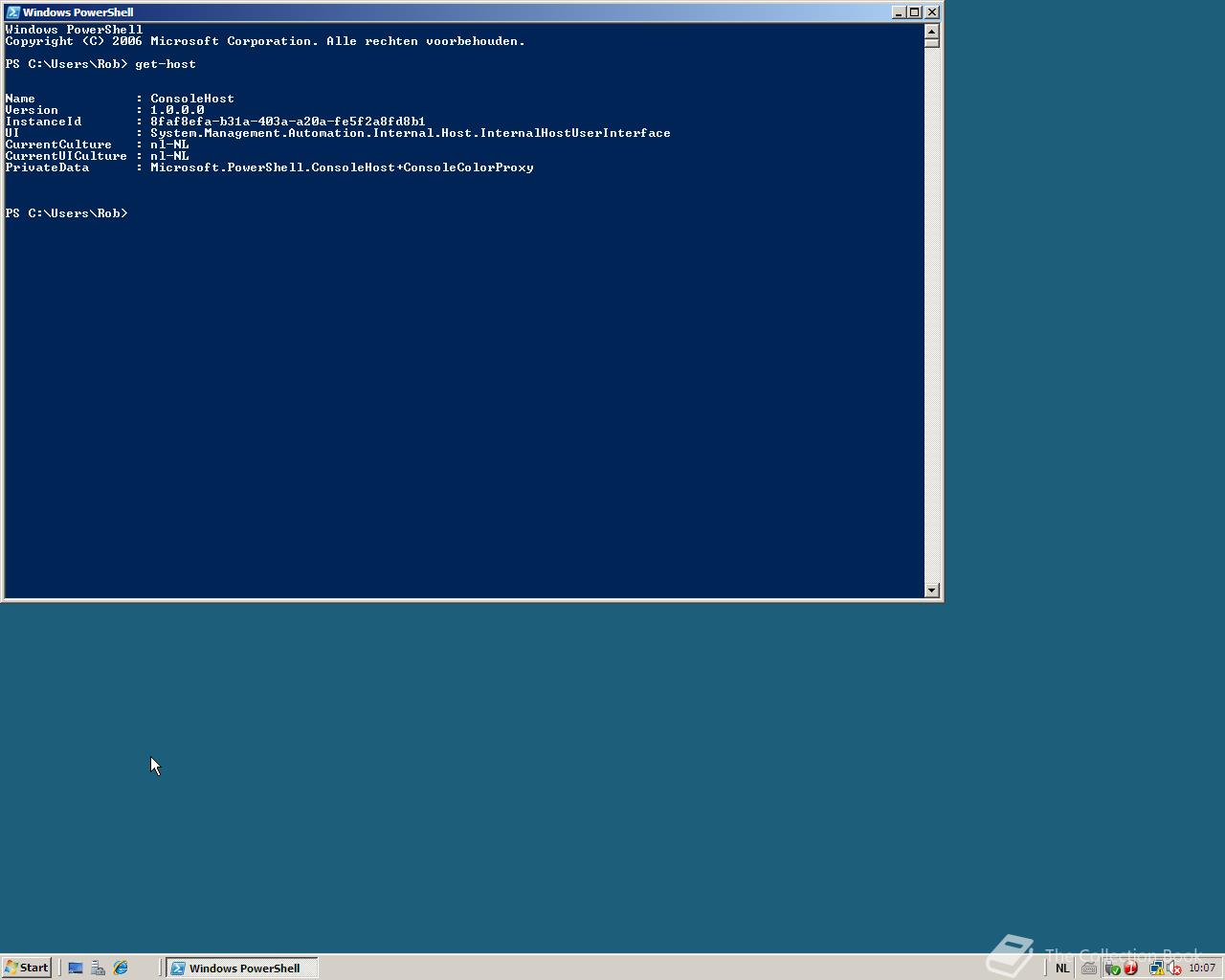This screenshot has height=980, width=1225.
Task: Launch Internet Explorer from the quick launch
Action: pos(121,968)
